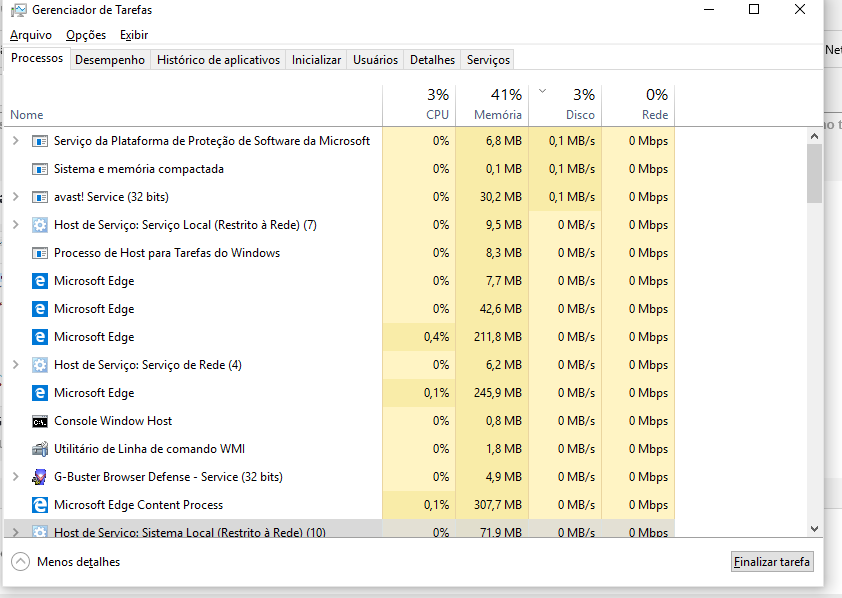Click the scrollbar up arrow
The image size is (842, 598).
[814, 136]
